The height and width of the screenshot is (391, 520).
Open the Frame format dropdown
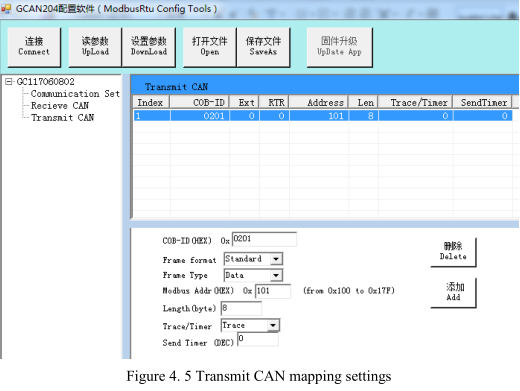[276, 259]
